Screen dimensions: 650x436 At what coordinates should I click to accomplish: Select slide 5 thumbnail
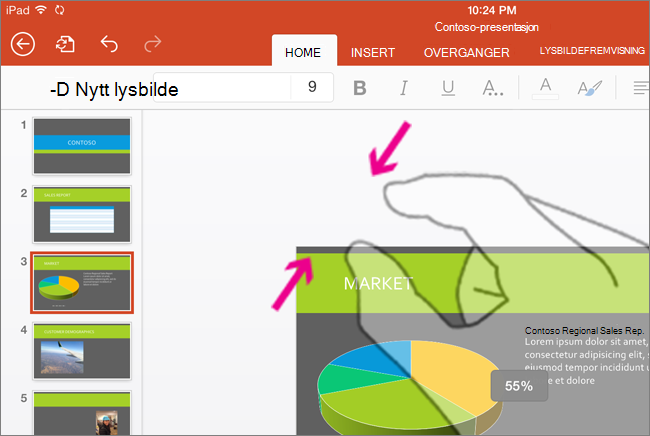click(x=82, y=413)
